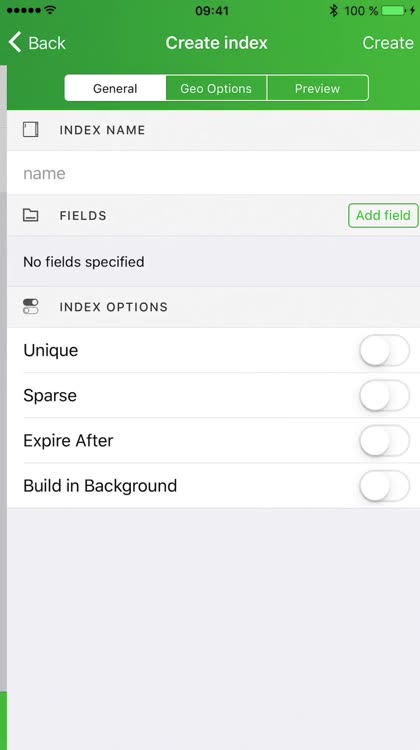
Task: Enable the Unique toggle
Action: tap(385, 350)
